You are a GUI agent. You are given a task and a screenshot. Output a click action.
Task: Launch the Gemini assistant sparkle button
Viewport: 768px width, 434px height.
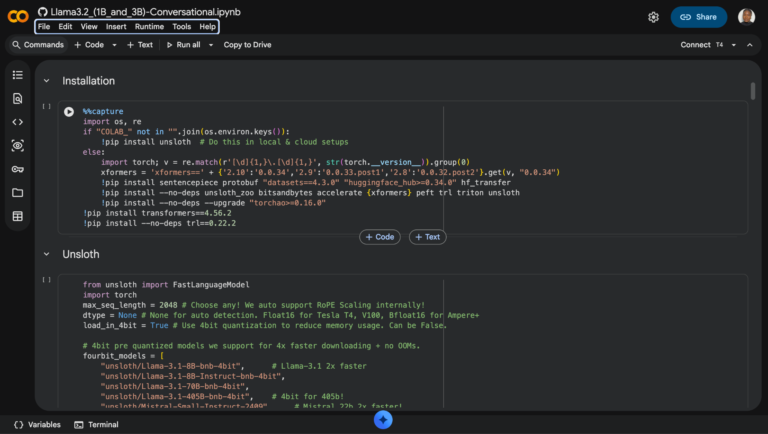pyautogui.click(x=383, y=420)
